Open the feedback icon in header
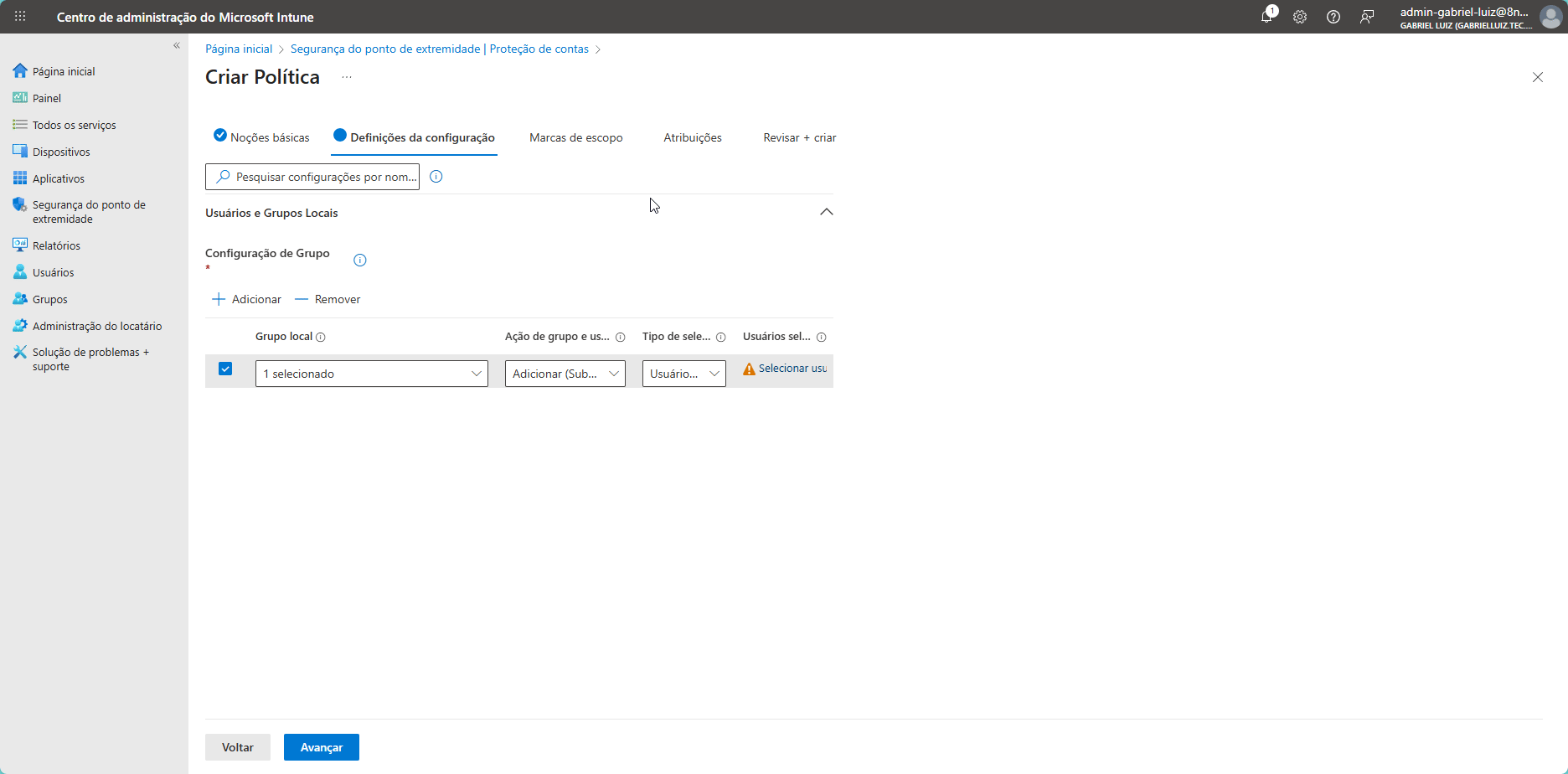The width and height of the screenshot is (1568, 774). (x=1367, y=17)
